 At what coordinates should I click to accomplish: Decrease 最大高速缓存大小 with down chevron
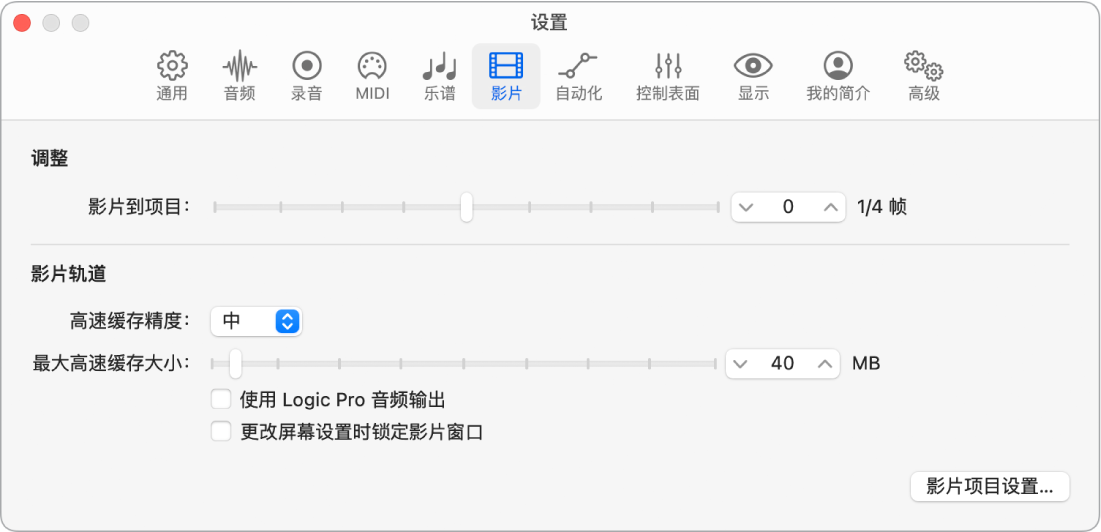tap(740, 364)
